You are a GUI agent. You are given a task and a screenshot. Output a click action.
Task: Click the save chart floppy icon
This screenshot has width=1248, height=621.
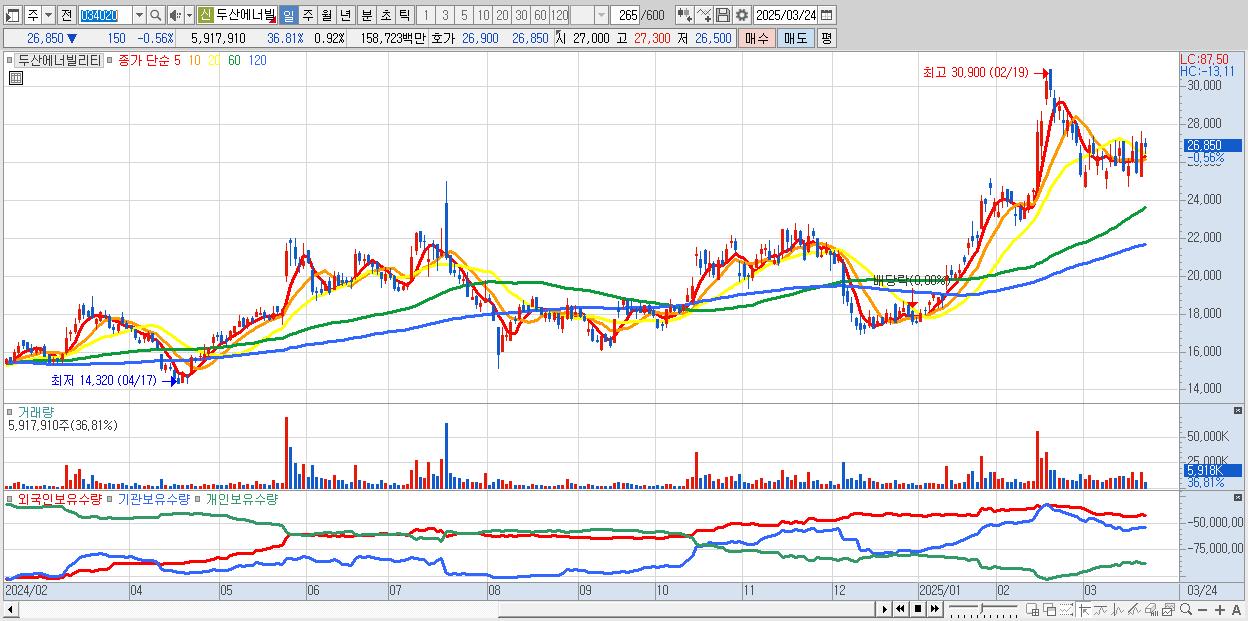723,15
